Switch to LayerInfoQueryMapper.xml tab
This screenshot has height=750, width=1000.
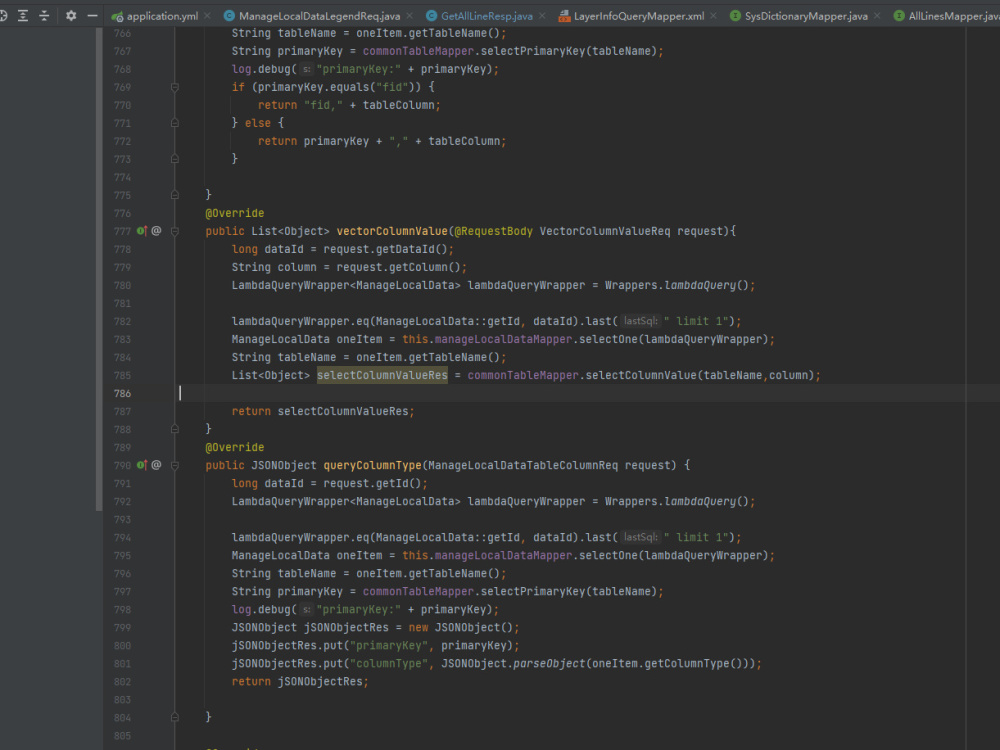coord(639,16)
